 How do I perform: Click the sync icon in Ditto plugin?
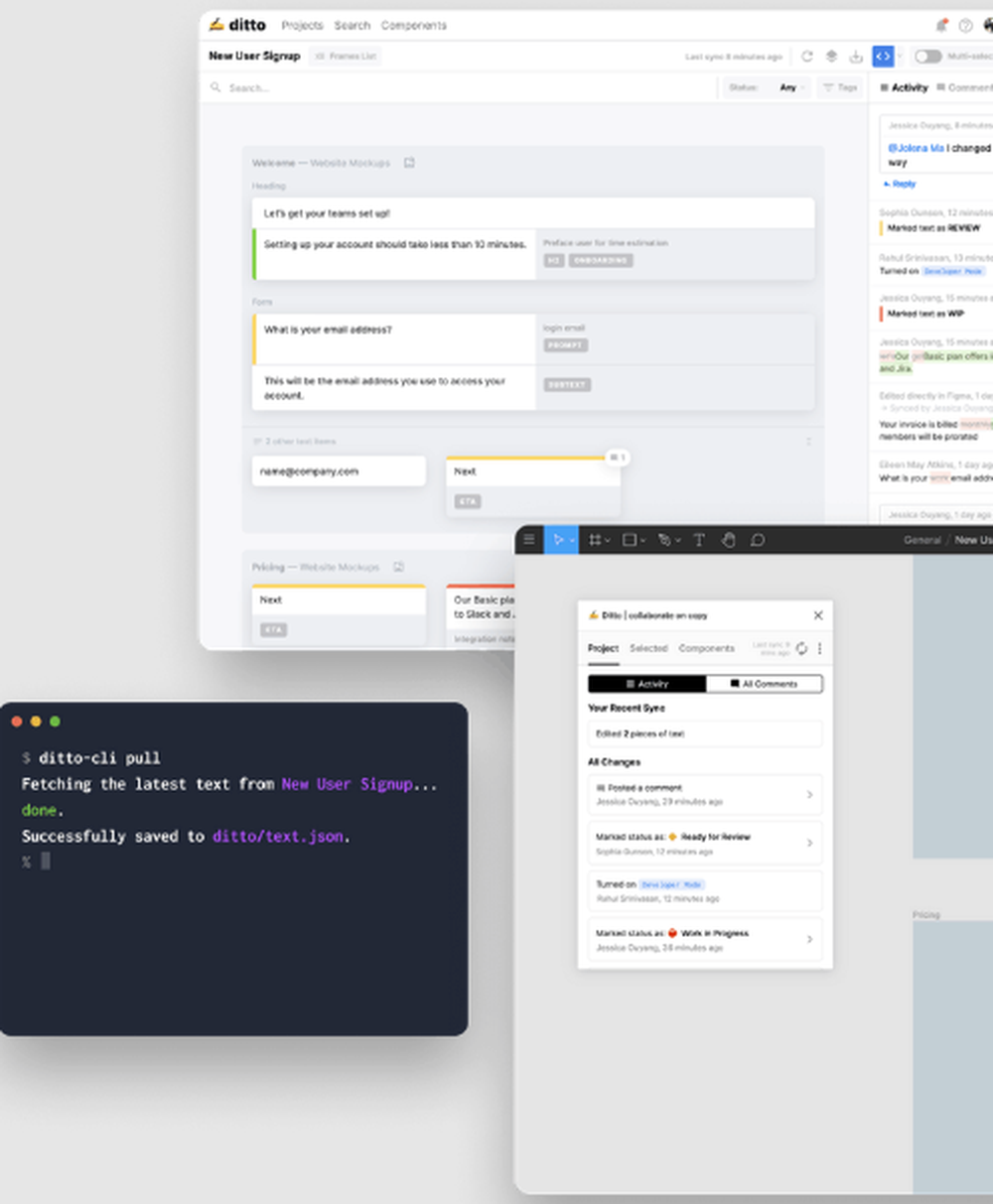pyautogui.click(x=801, y=648)
